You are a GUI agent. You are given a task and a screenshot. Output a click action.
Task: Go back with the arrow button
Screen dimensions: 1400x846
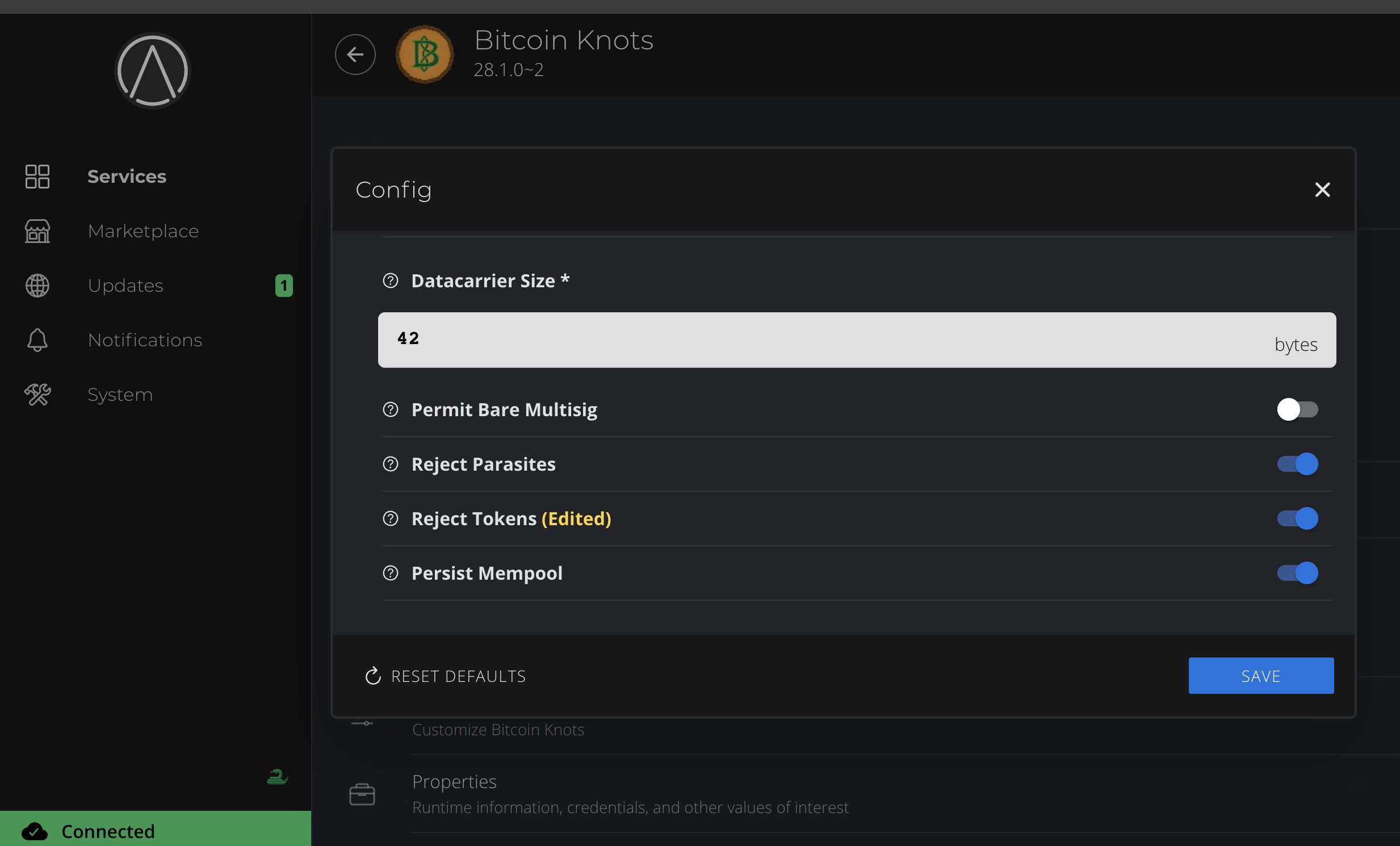click(x=355, y=55)
